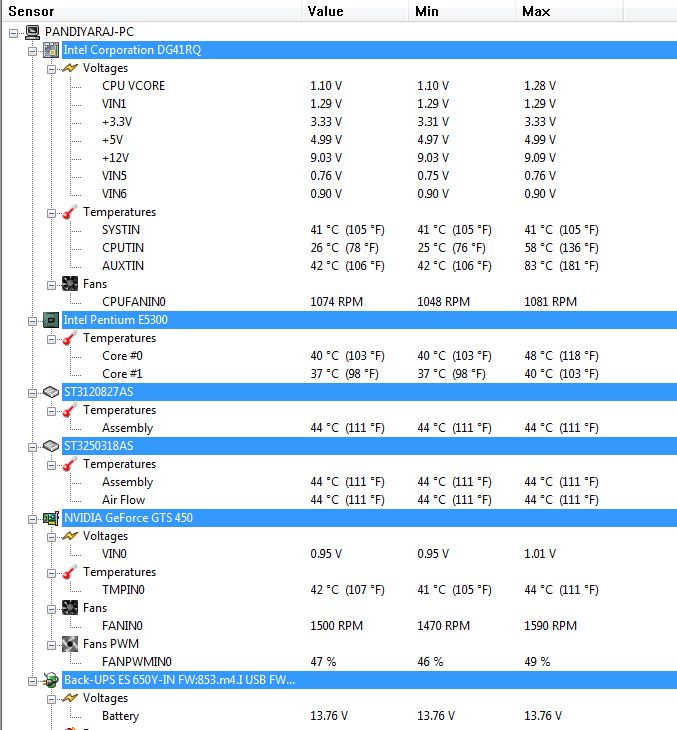Click the Intel DG41RQ motherboard icon
This screenshot has height=730, width=677.
pyautogui.click(x=51, y=50)
